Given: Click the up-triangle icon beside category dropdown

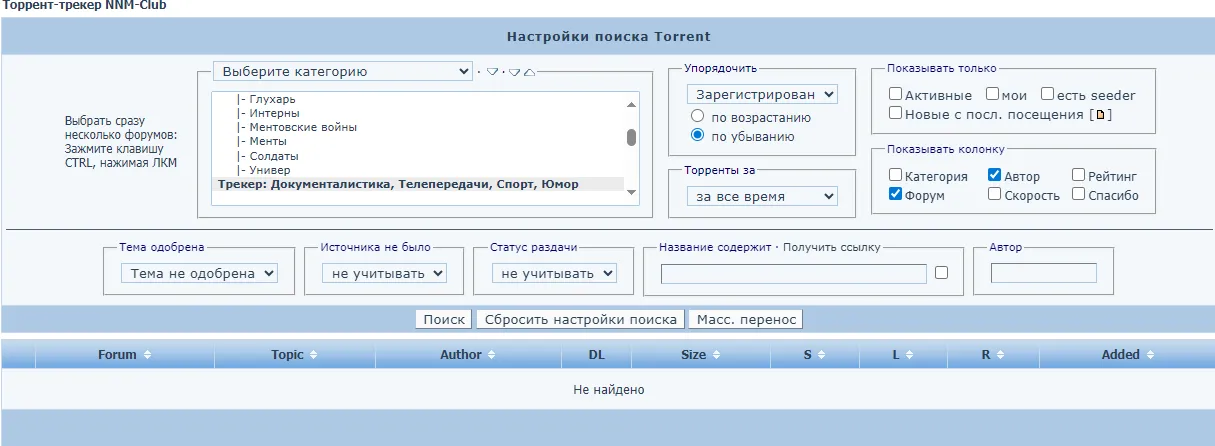Looking at the screenshot, I should point(528,72).
